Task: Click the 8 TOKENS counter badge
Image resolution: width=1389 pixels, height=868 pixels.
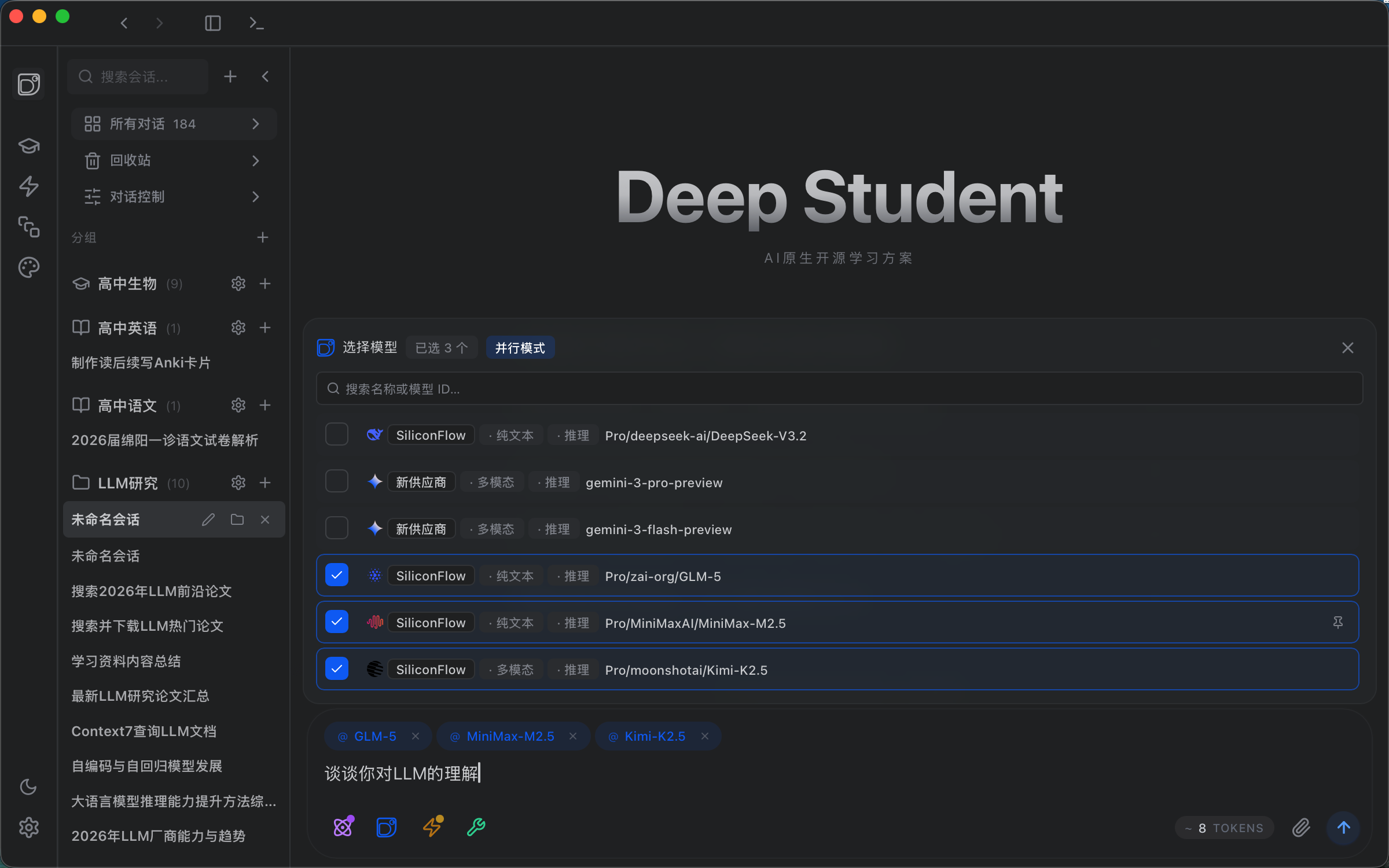Action: tap(1224, 828)
